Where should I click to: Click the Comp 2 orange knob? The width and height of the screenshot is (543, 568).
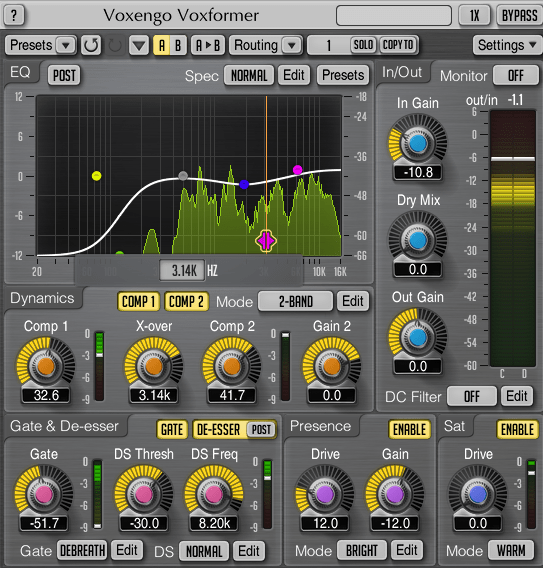click(x=231, y=366)
